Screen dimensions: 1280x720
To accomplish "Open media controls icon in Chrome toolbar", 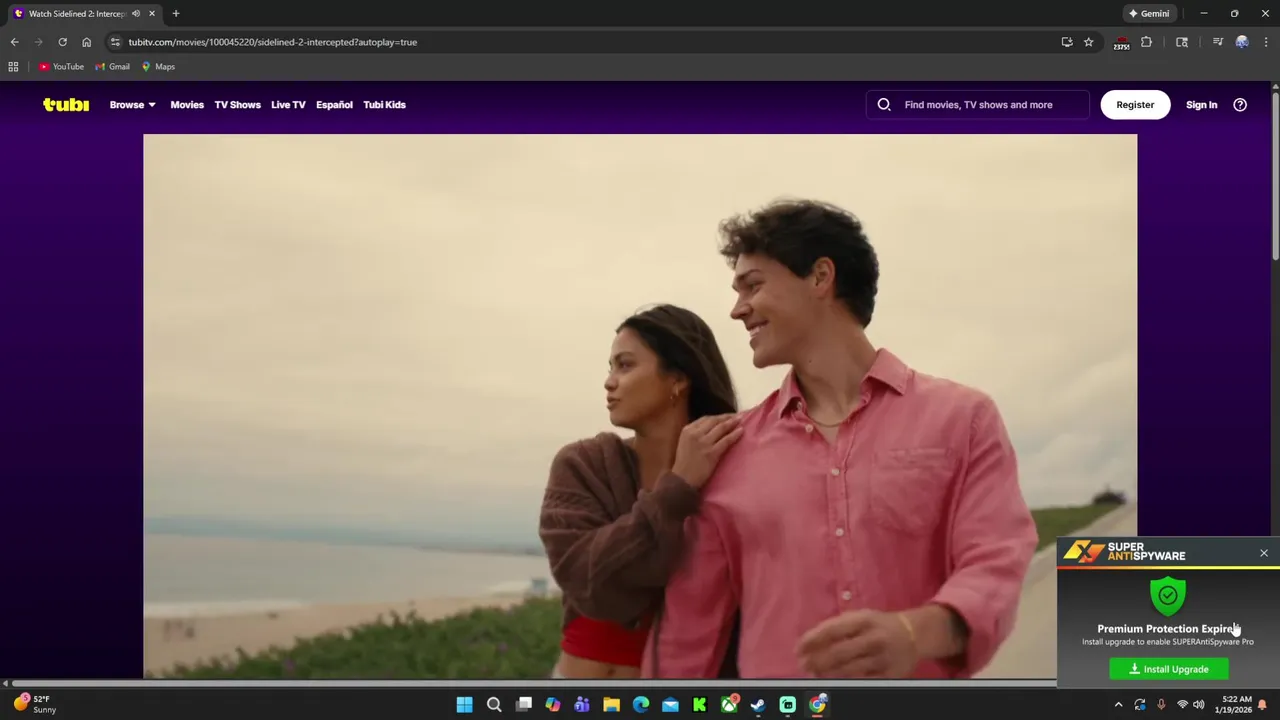I will (x=1217, y=42).
